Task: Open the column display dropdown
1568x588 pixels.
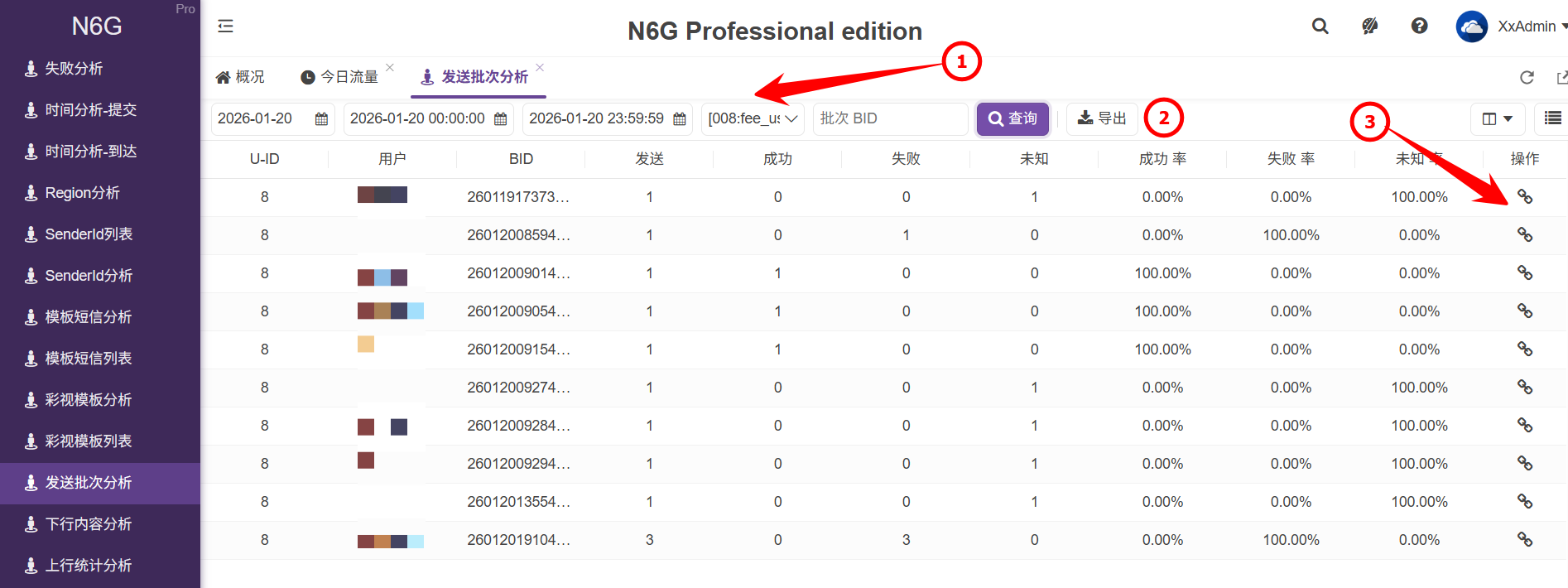Action: tap(1497, 118)
